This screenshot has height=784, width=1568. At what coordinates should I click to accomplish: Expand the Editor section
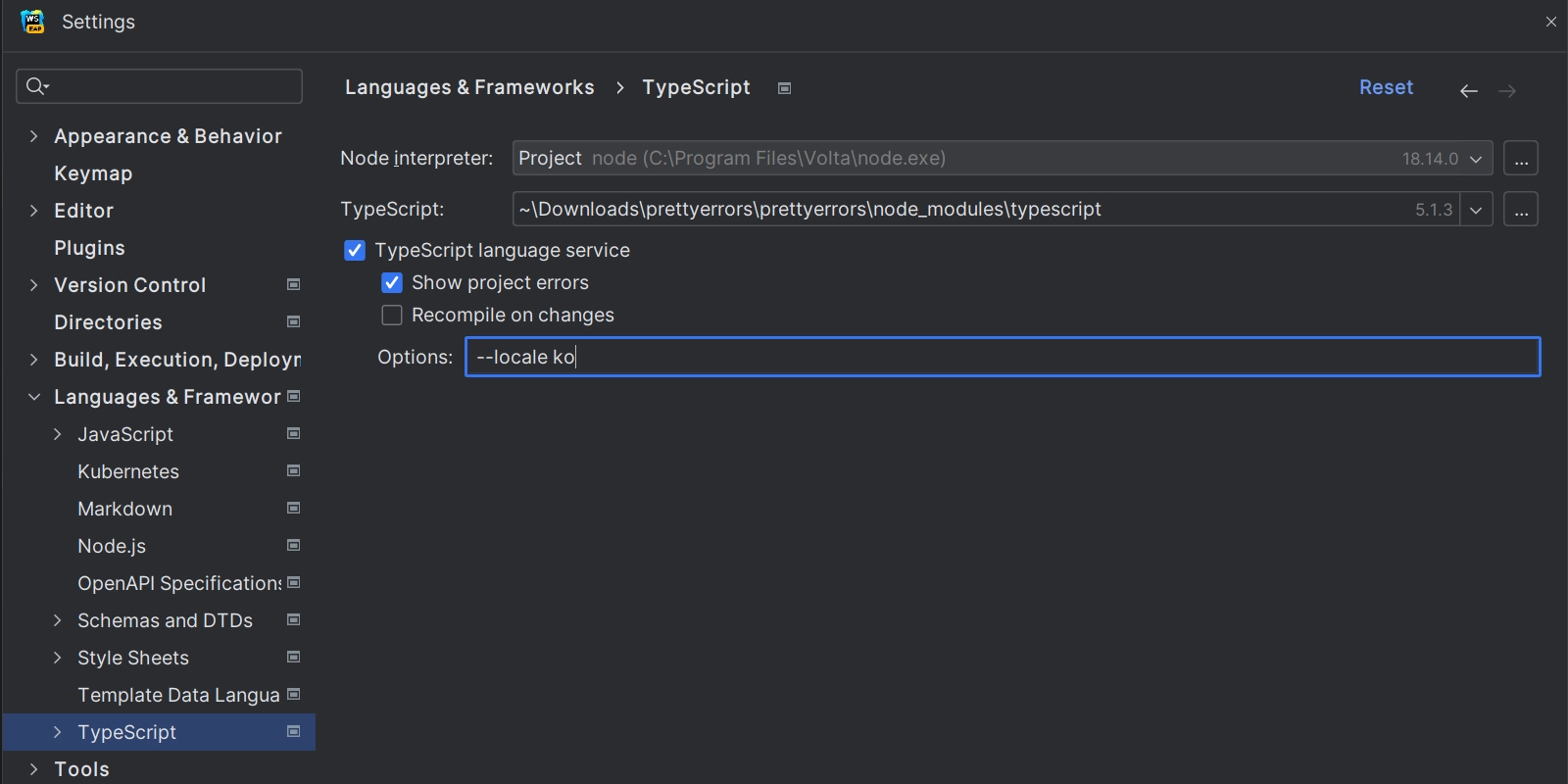click(34, 211)
